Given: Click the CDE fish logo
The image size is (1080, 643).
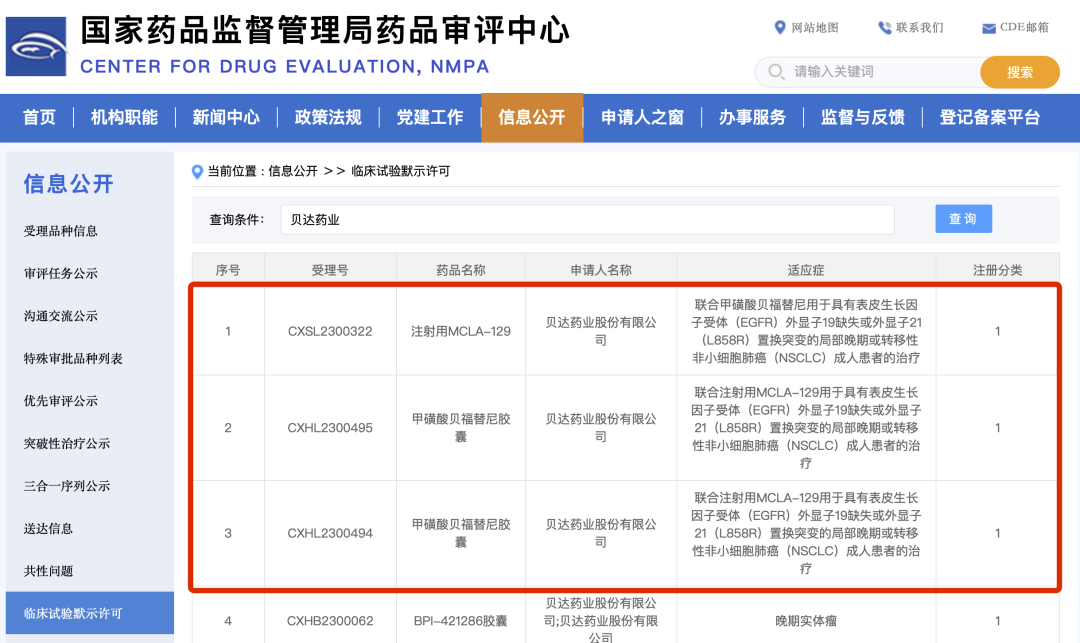Looking at the screenshot, I should click(35, 45).
